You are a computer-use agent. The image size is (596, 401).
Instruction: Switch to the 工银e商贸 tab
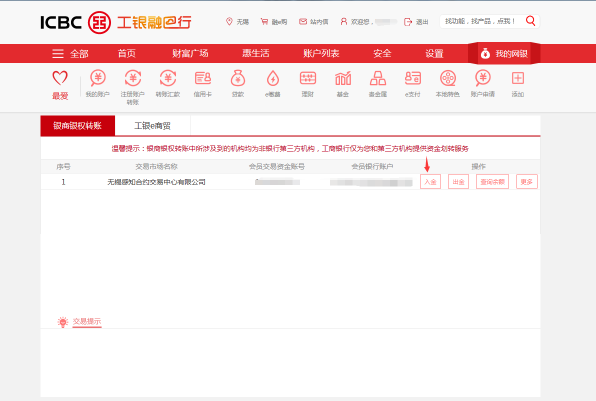tap(152, 126)
